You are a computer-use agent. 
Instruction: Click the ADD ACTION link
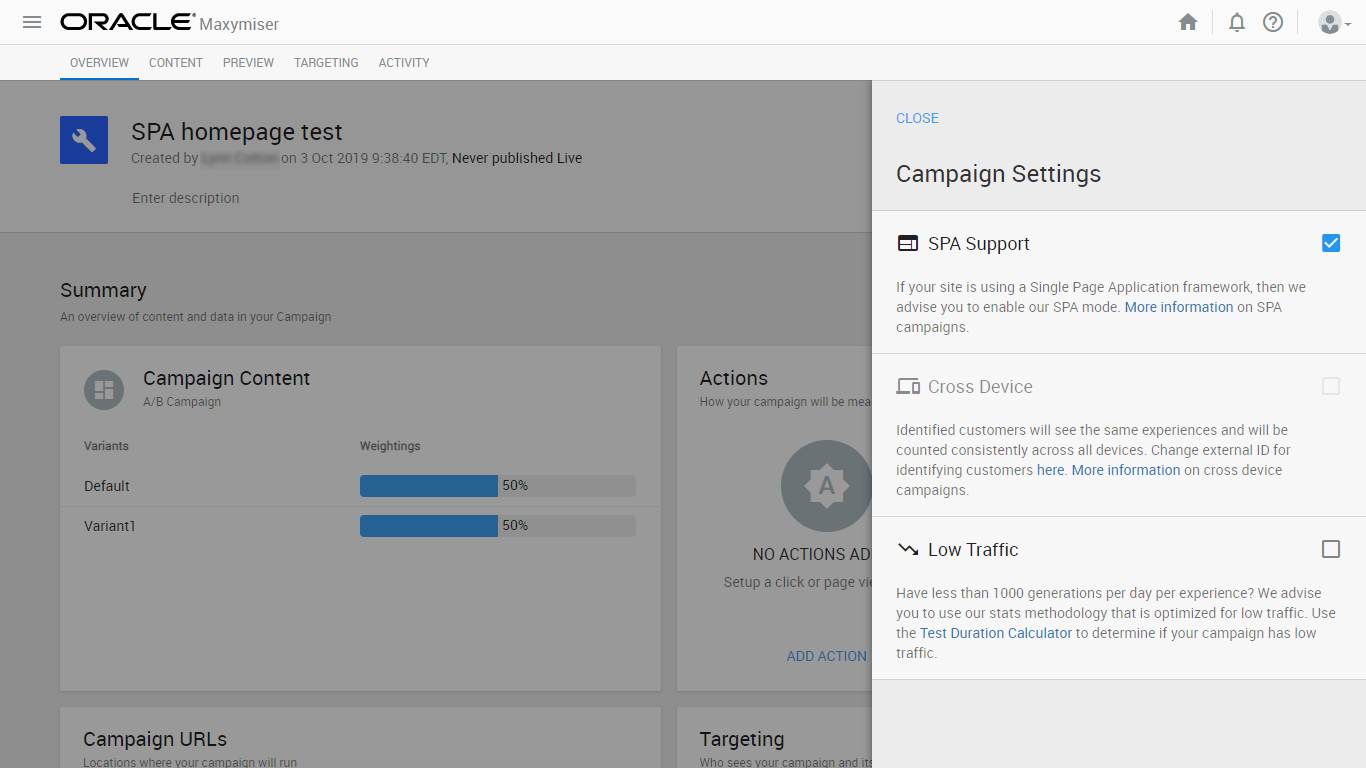[827, 656]
